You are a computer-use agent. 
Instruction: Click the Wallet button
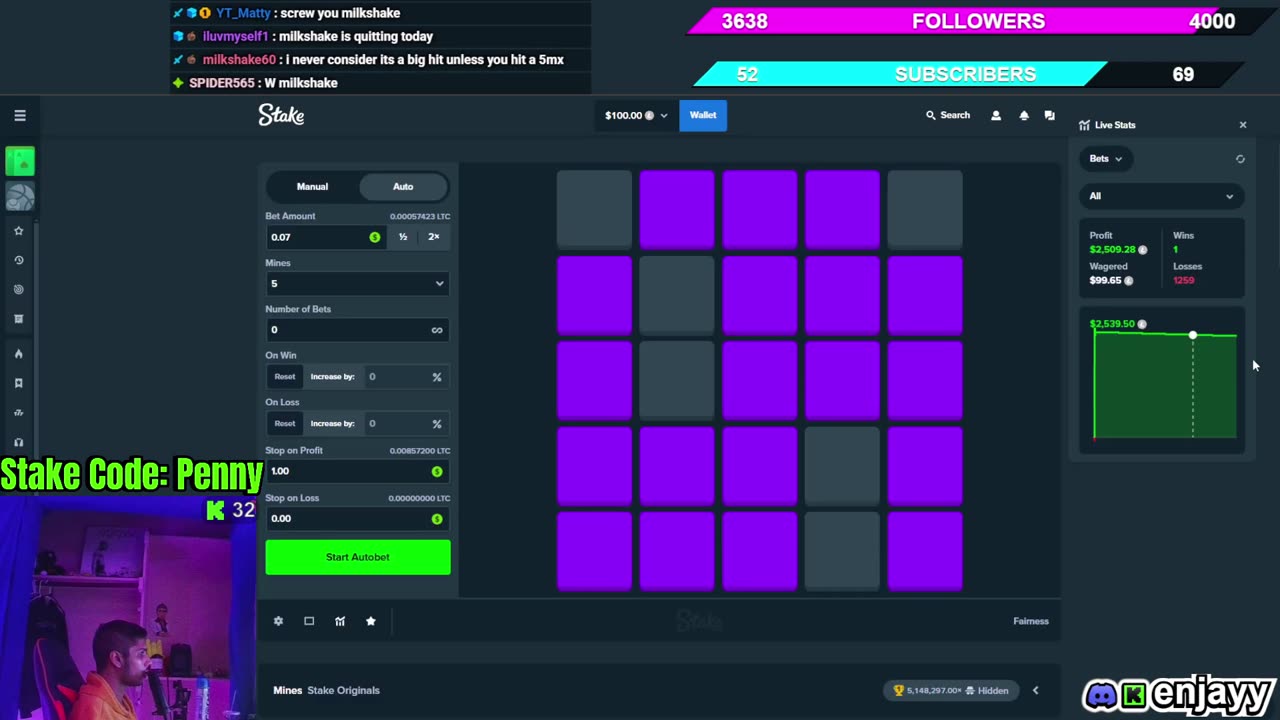coord(703,115)
